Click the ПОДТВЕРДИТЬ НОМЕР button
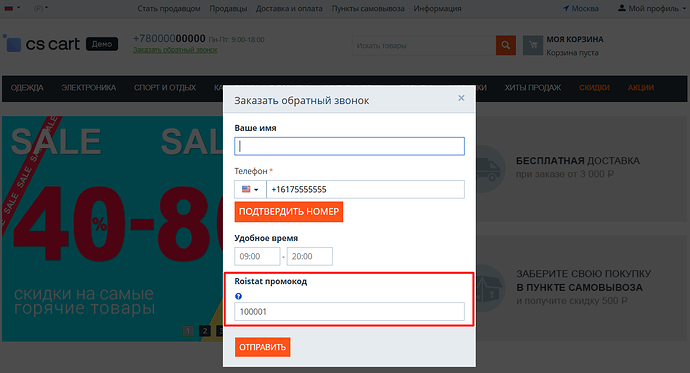Image resolution: width=690 pixels, height=373 pixels. click(x=289, y=212)
